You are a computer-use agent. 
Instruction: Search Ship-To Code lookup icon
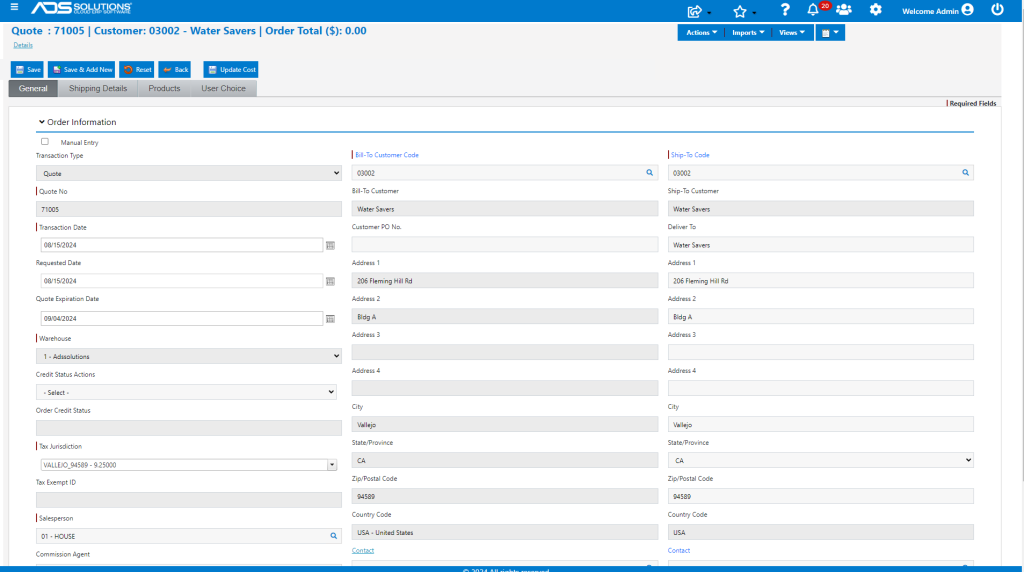[x=965, y=172]
